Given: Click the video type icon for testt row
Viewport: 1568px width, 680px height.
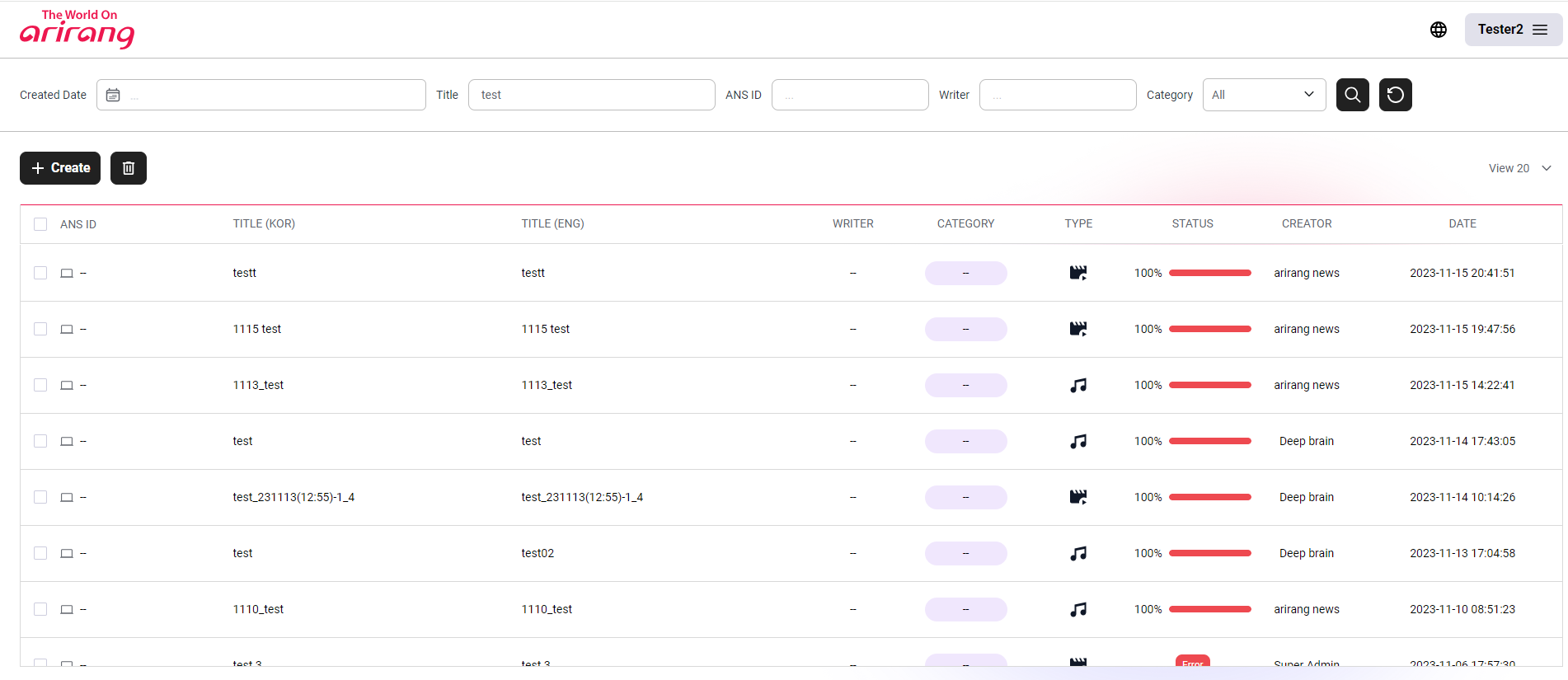Looking at the screenshot, I should click(x=1077, y=273).
